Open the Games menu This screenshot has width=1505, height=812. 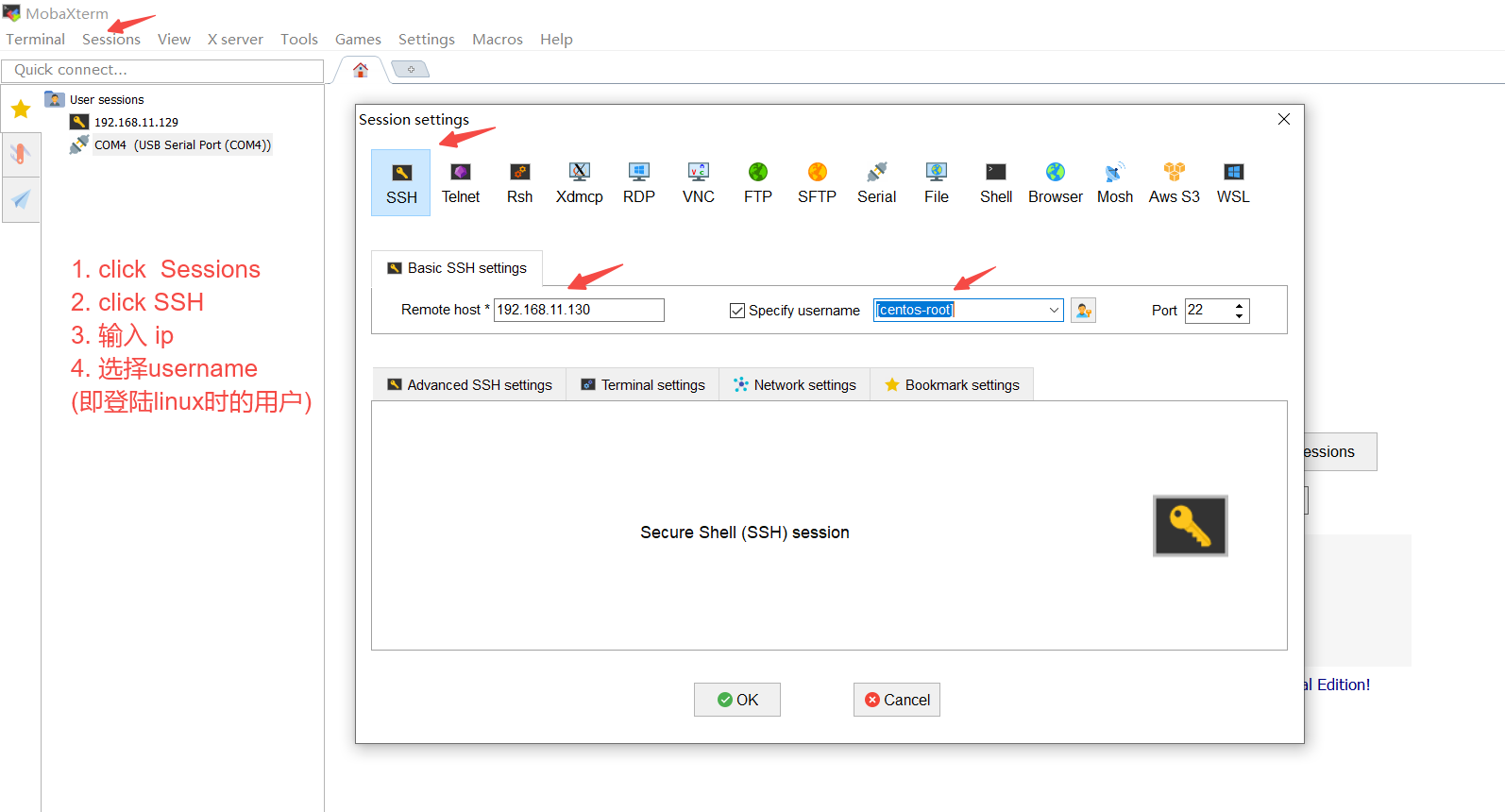click(358, 40)
